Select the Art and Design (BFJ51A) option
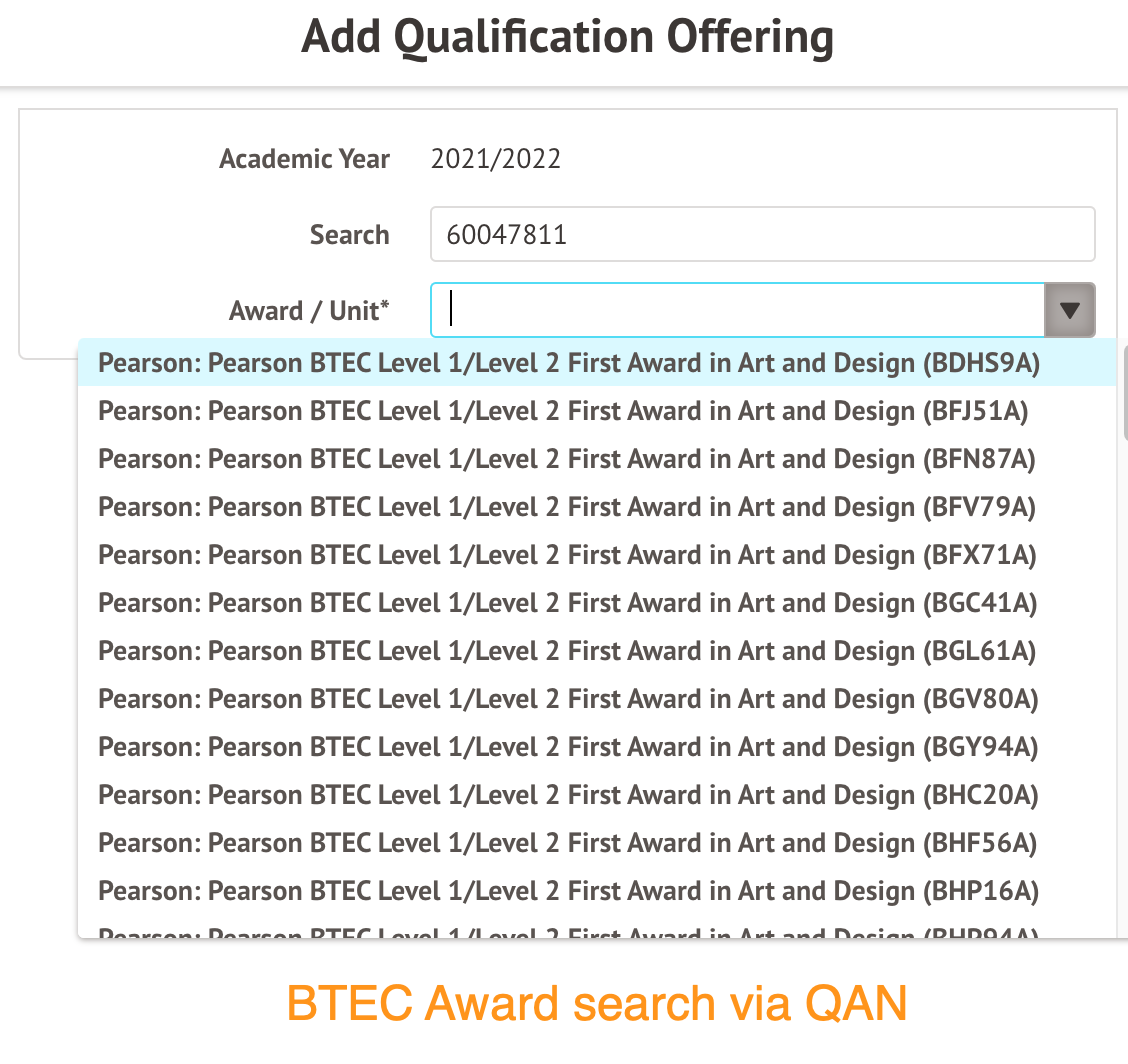The height and width of the screenshot is (1064, 1128). (597, 411)
